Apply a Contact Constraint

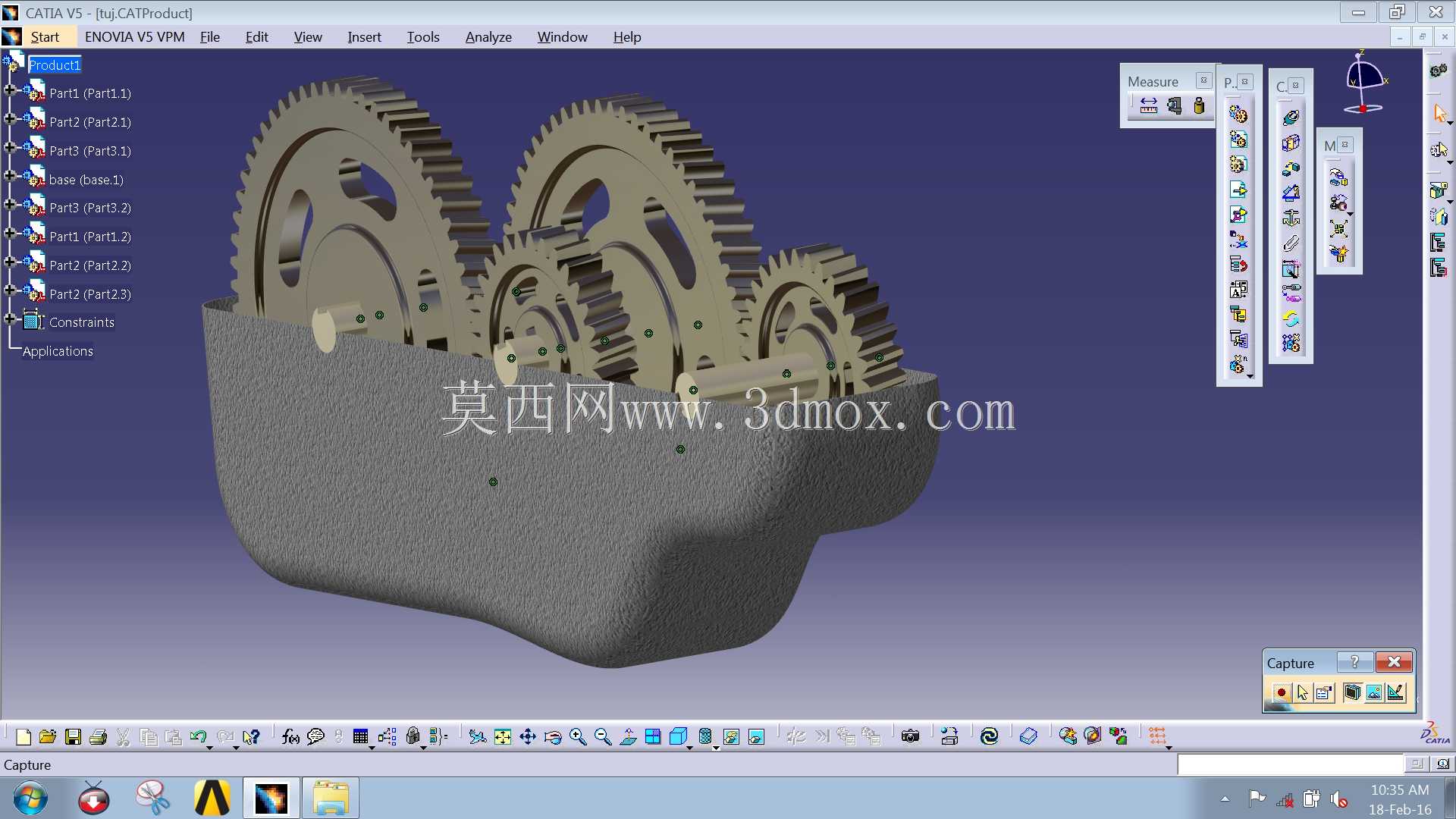(x=1291, y=143)
